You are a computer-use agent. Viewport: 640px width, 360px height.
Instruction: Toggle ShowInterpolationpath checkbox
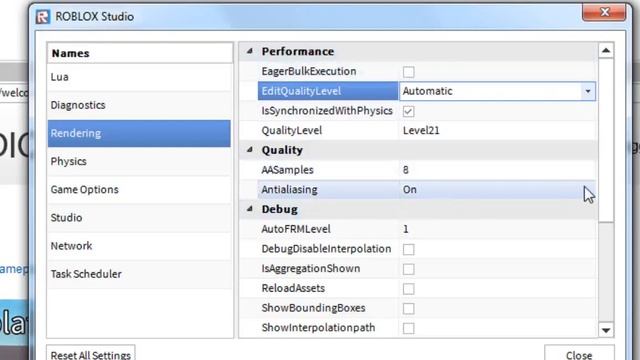409,328
